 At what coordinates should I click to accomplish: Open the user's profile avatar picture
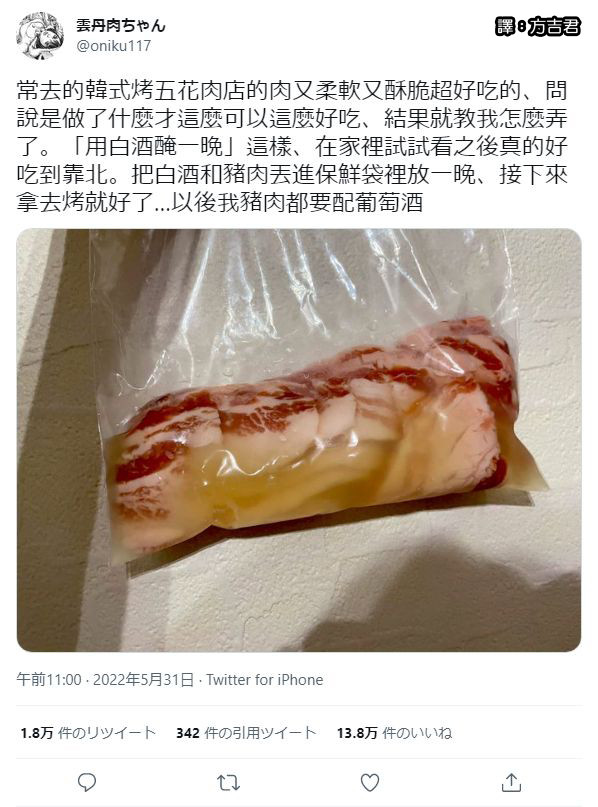[x=40, y=36]
